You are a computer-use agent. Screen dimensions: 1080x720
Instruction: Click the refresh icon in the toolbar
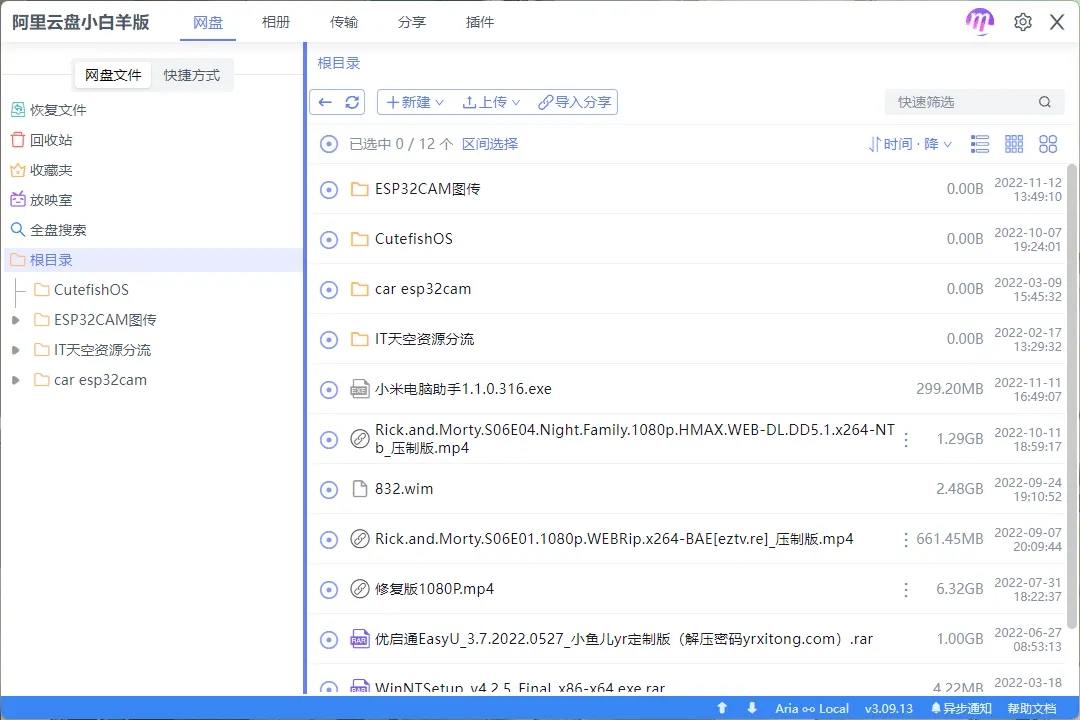pos(352,102)
